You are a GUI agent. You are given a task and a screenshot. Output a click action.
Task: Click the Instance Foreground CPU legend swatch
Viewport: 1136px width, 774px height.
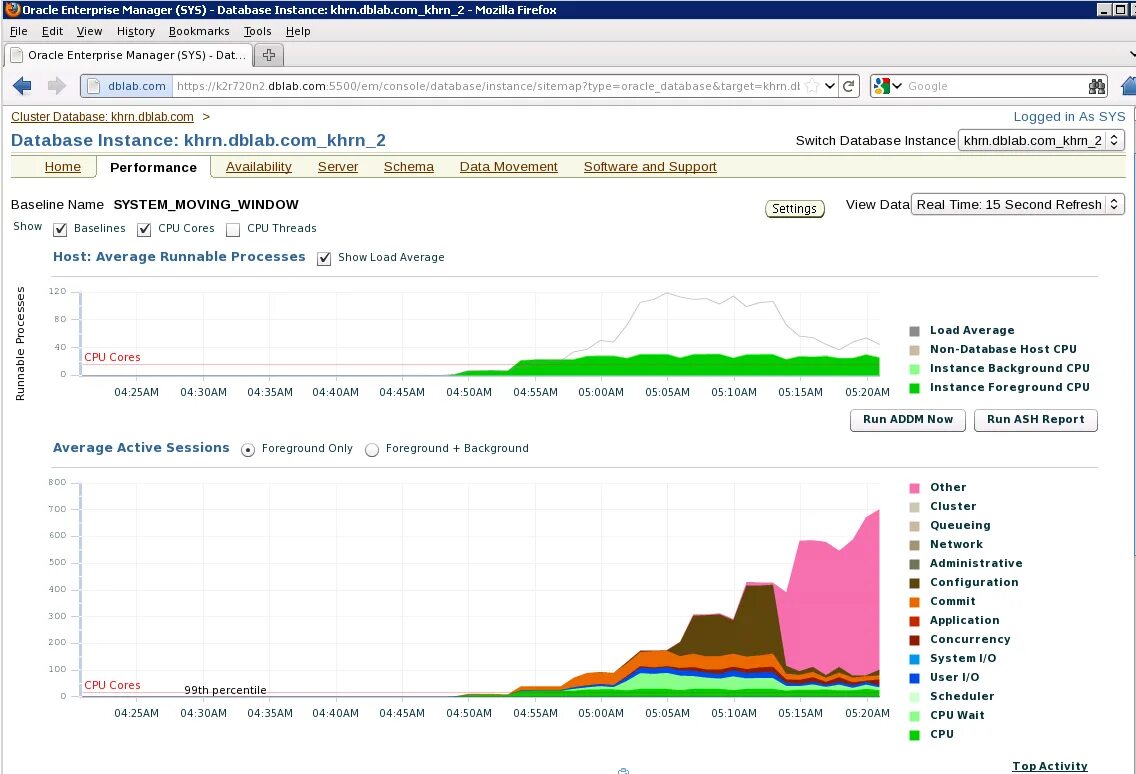(x=914, y=388)
